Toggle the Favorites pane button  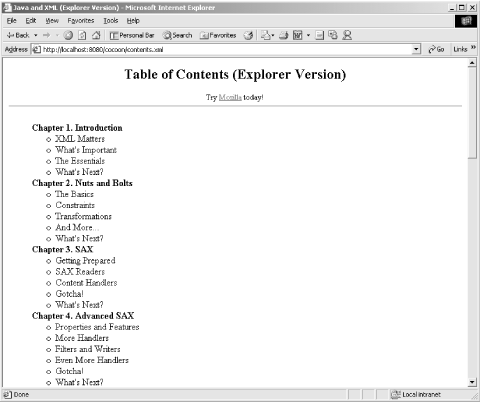[x=218, y=35]
